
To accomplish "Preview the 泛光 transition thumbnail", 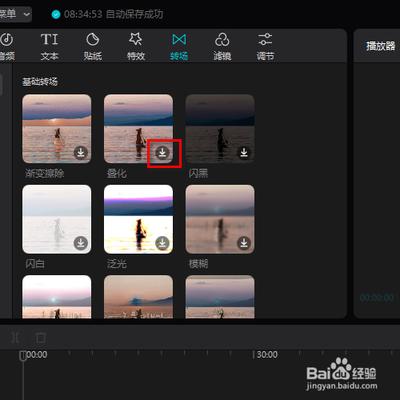I will click(x=138, y=219).
